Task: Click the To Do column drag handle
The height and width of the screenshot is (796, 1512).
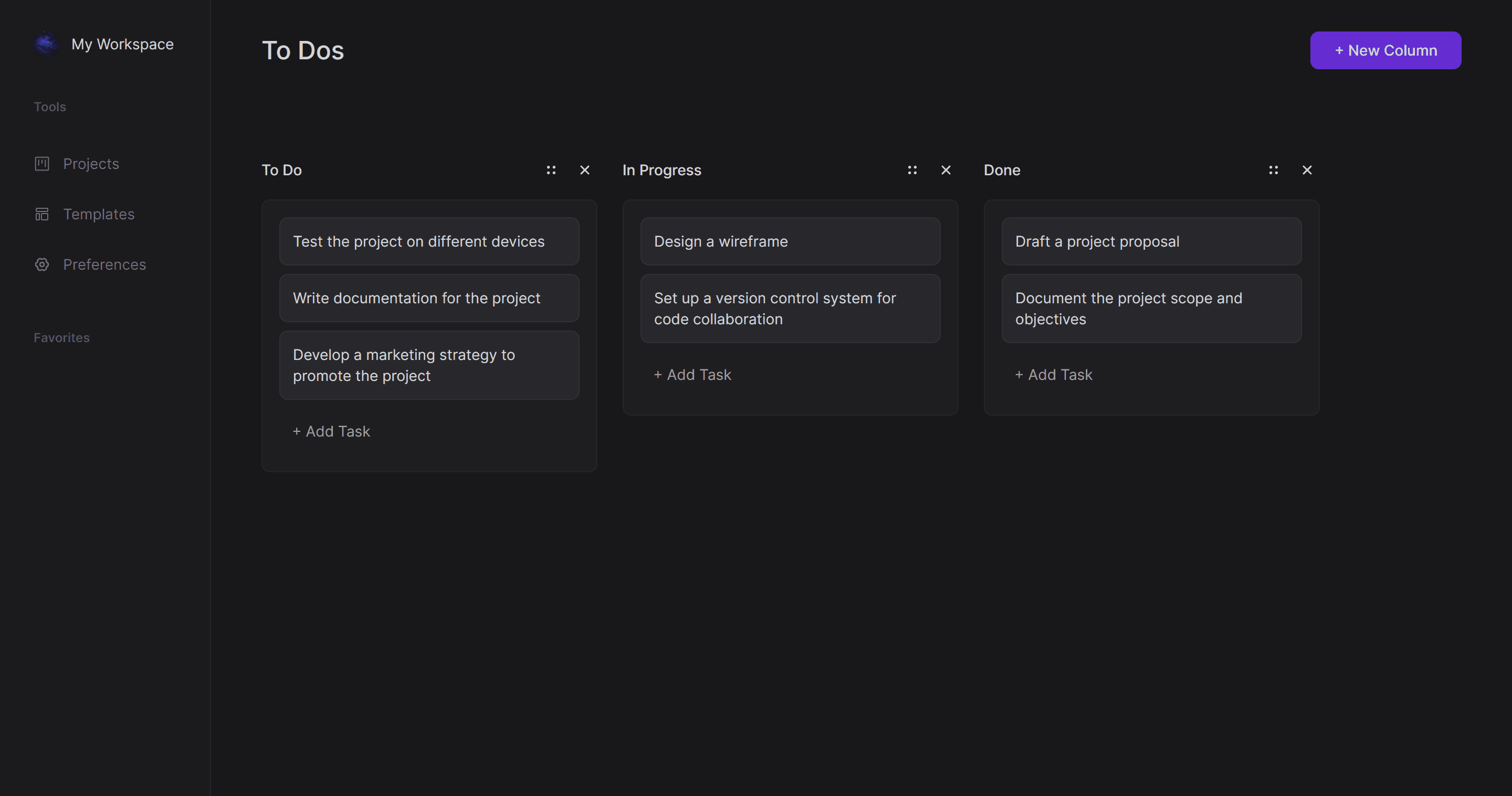Action: (x=551, y=170)
